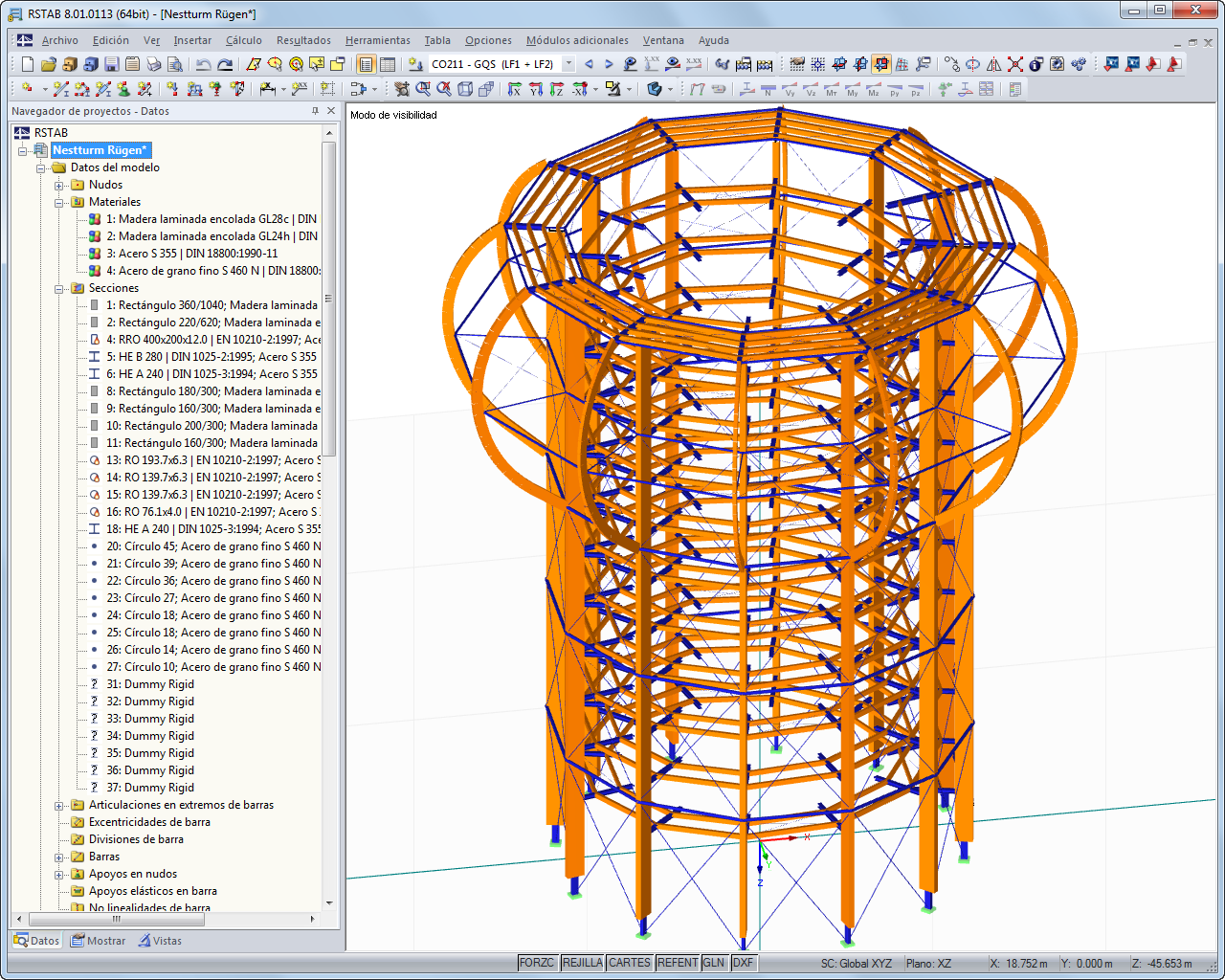Screen dimensions: 1225x980
Task: Switch to the Mostrar tab
Action: 99,941
